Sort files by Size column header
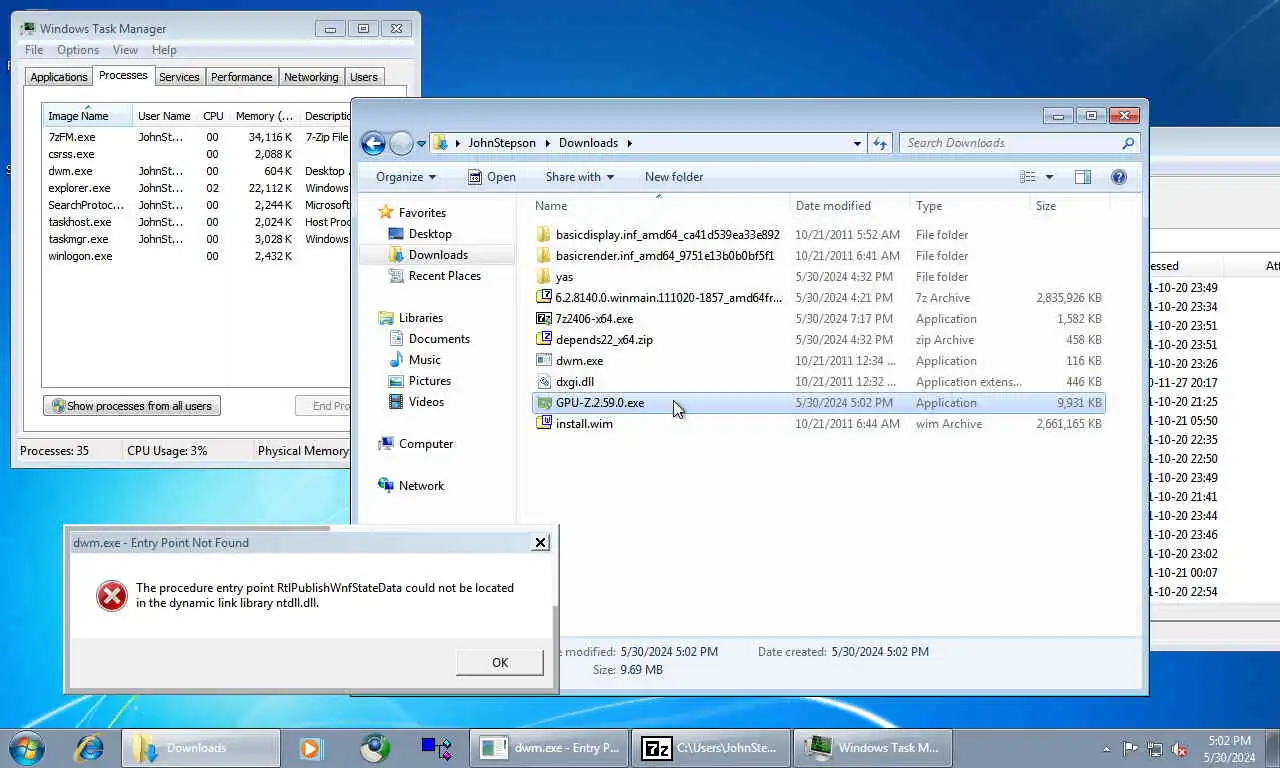The height and width of the screenshot is (768, 1280). (x=1069, y=206)
